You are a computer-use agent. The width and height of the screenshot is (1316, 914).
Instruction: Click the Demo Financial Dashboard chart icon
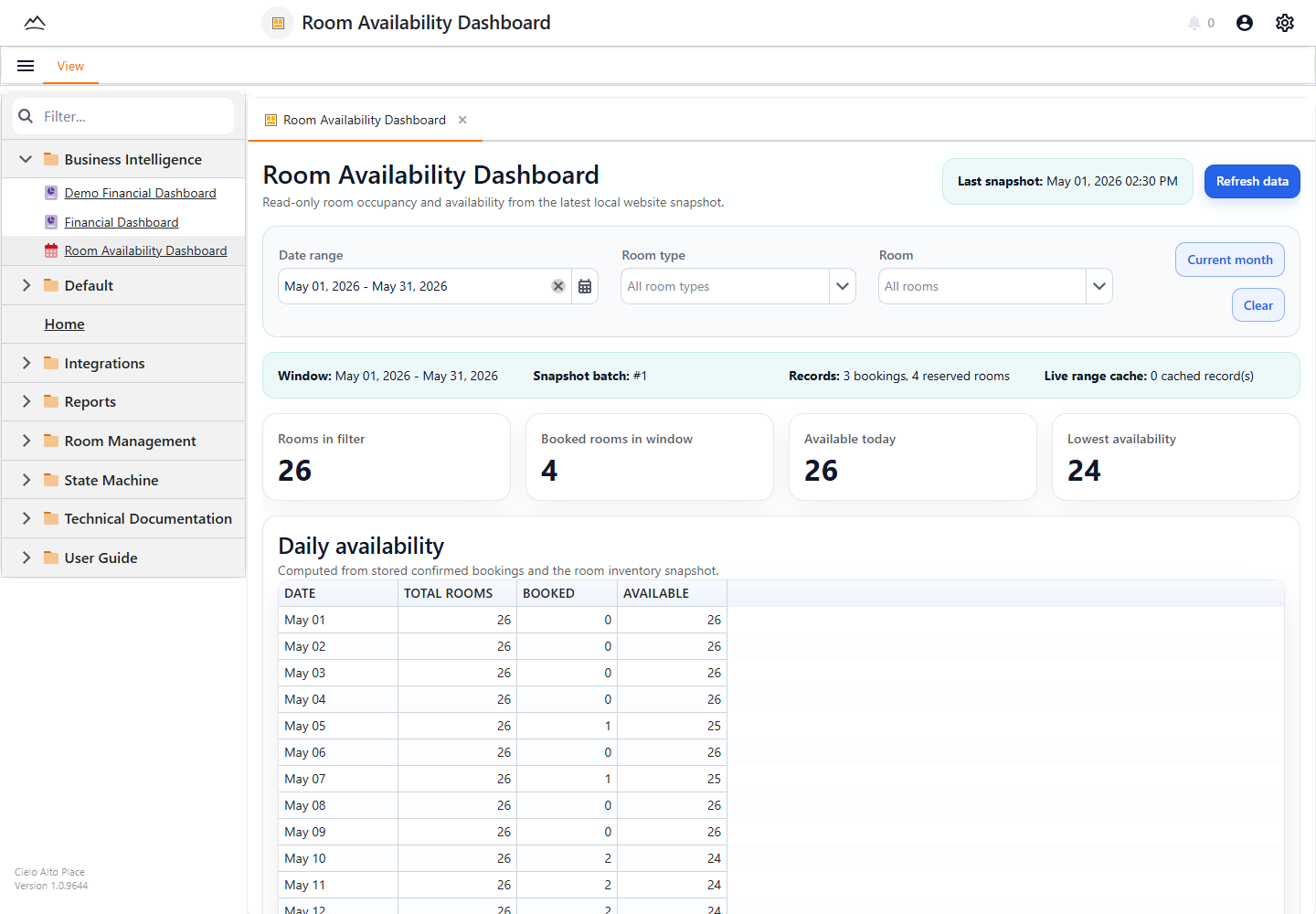click(51, 193)
